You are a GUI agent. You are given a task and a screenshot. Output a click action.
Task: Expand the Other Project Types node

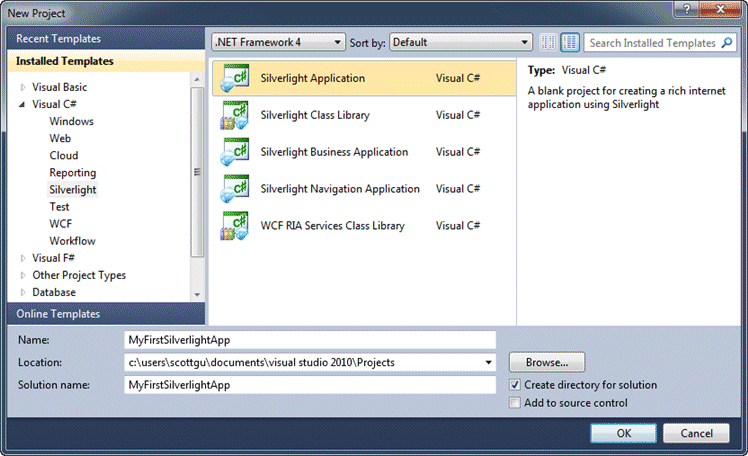[x=22, y=275]
